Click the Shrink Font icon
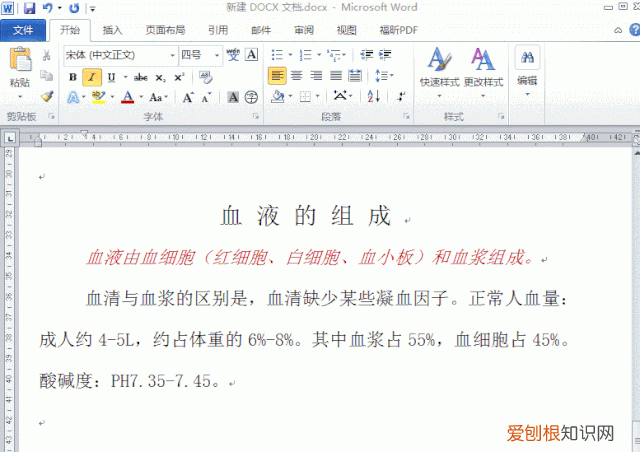Image resolution: width=640 pixels, height=452 pixels. click(x=207, y=97)
